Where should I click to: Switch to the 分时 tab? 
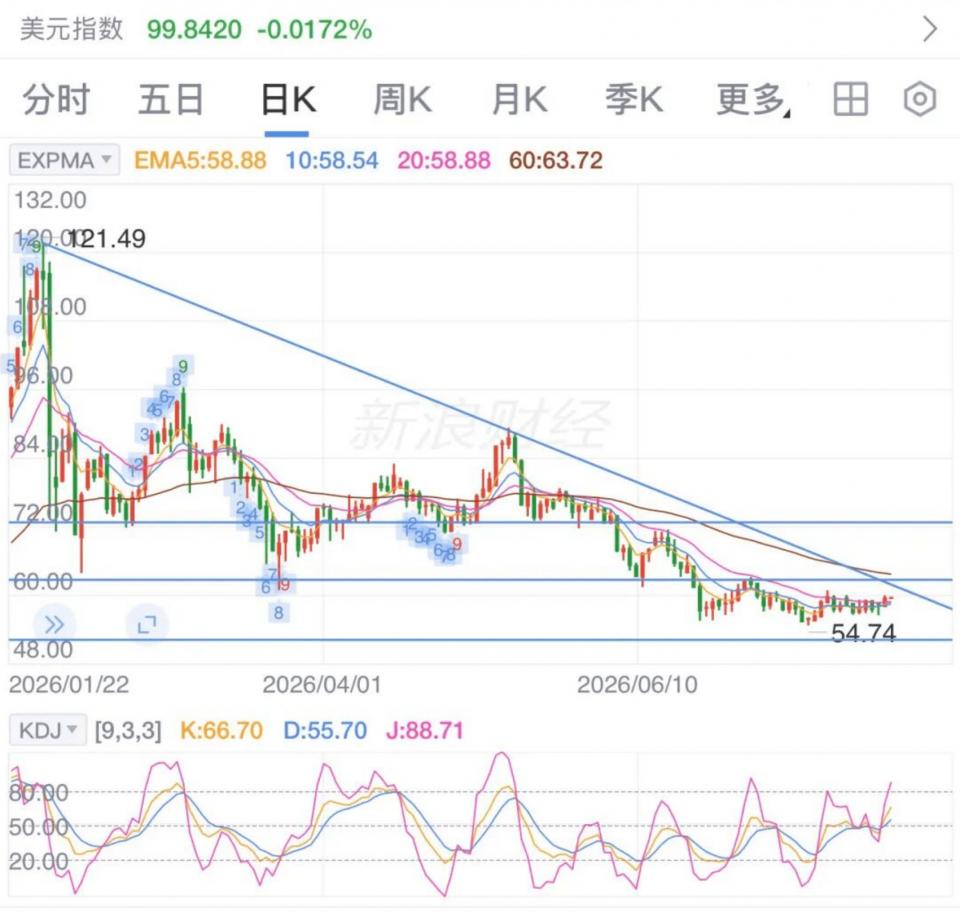(x=56, y=99)
